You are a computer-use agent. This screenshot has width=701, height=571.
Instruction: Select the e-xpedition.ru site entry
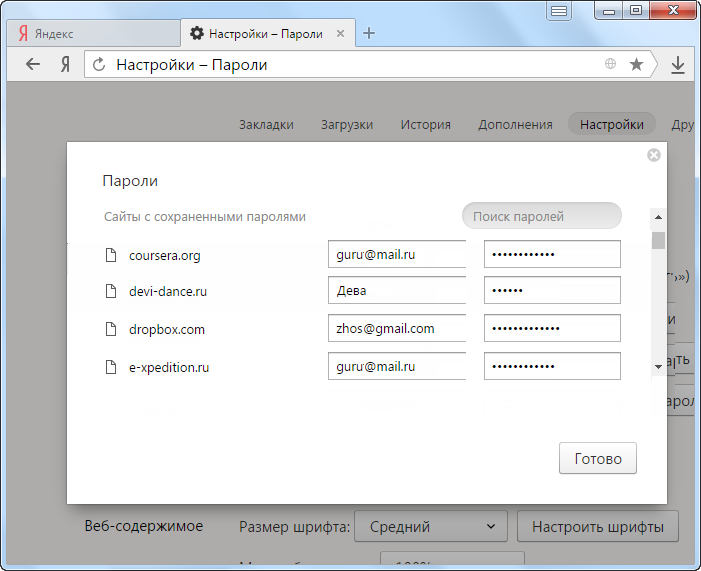[x=169, y=368]
